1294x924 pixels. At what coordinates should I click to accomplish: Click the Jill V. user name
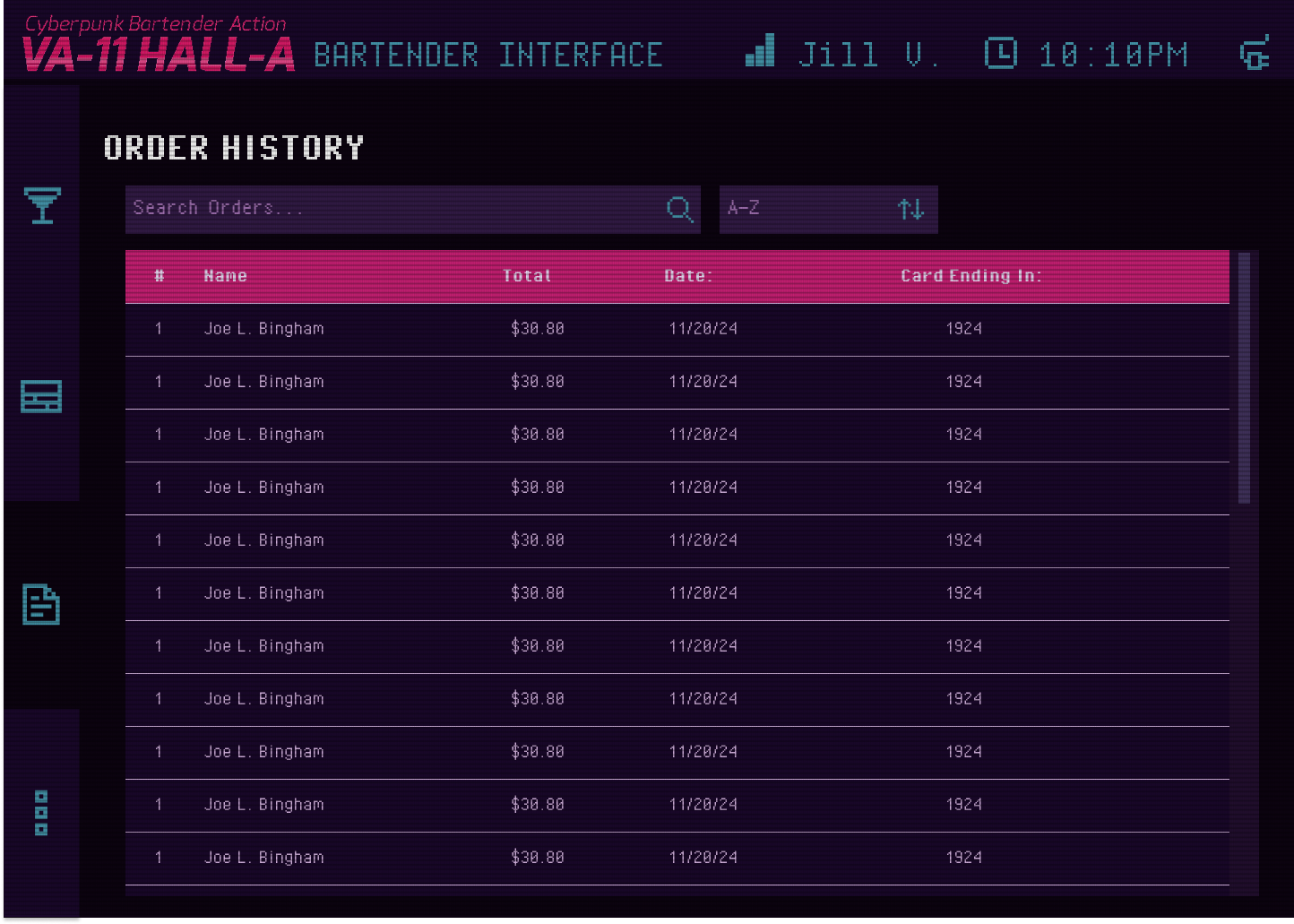(x=868, y=55)
